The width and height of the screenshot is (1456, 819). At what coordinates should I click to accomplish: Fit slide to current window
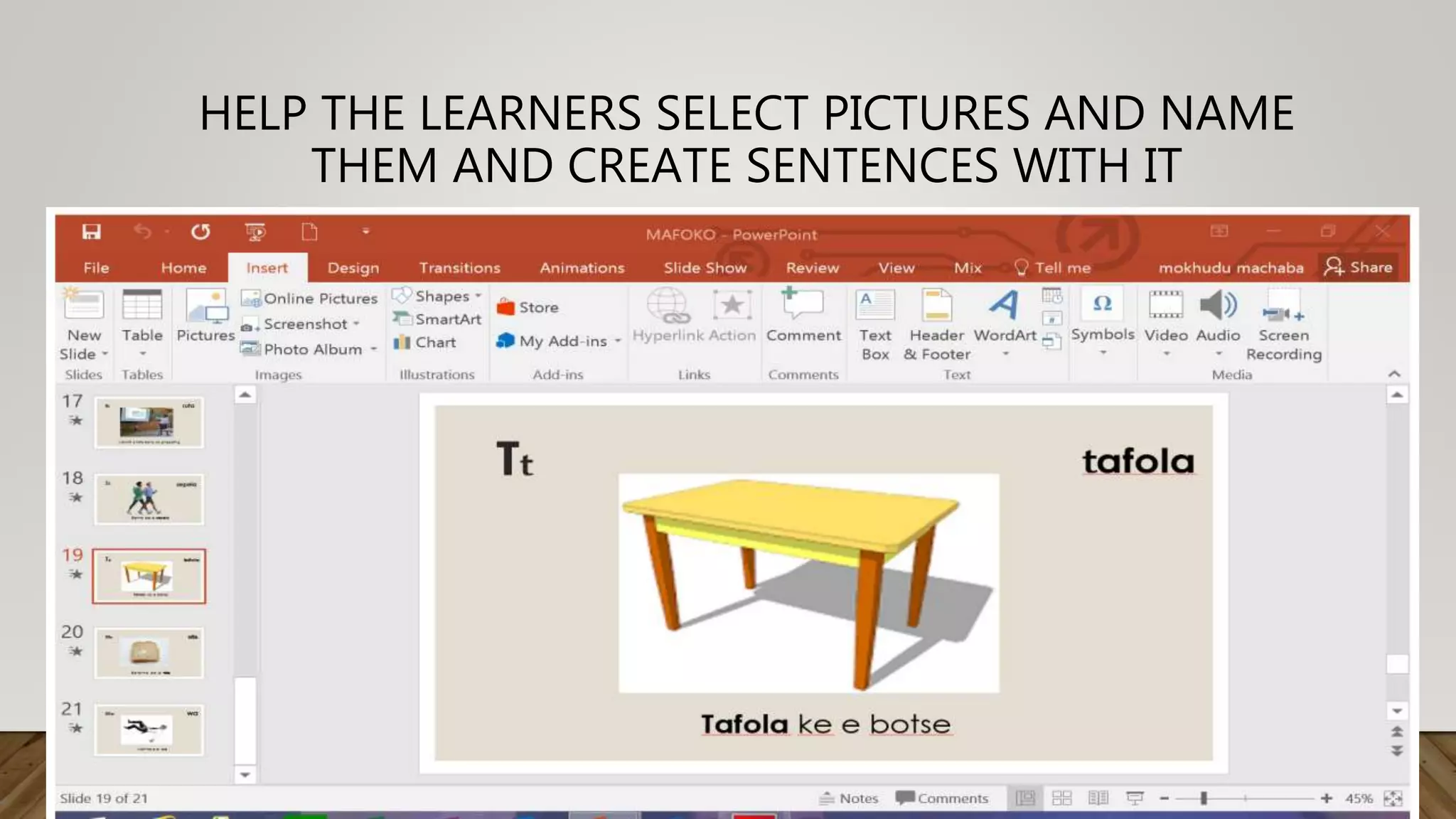[x=1393, y=798]
